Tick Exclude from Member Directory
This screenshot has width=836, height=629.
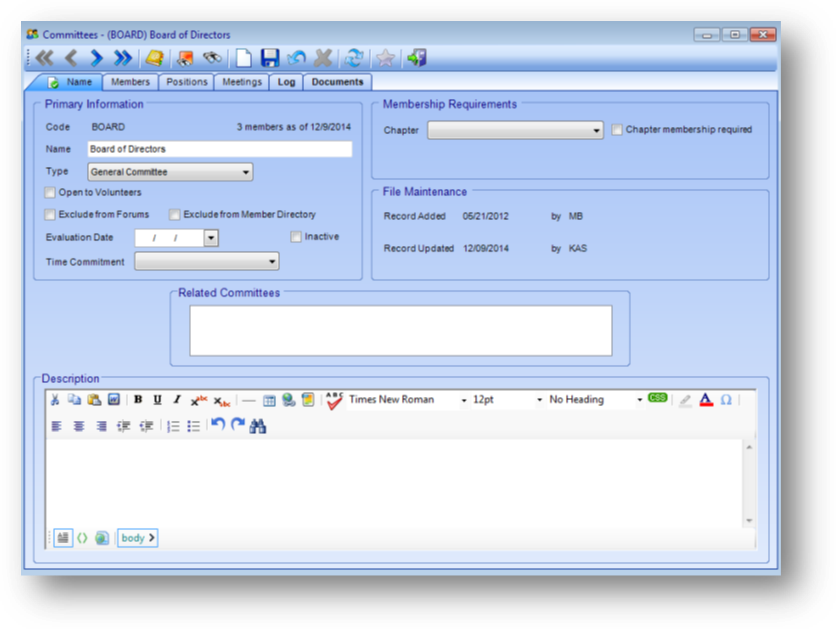(174, 214)
